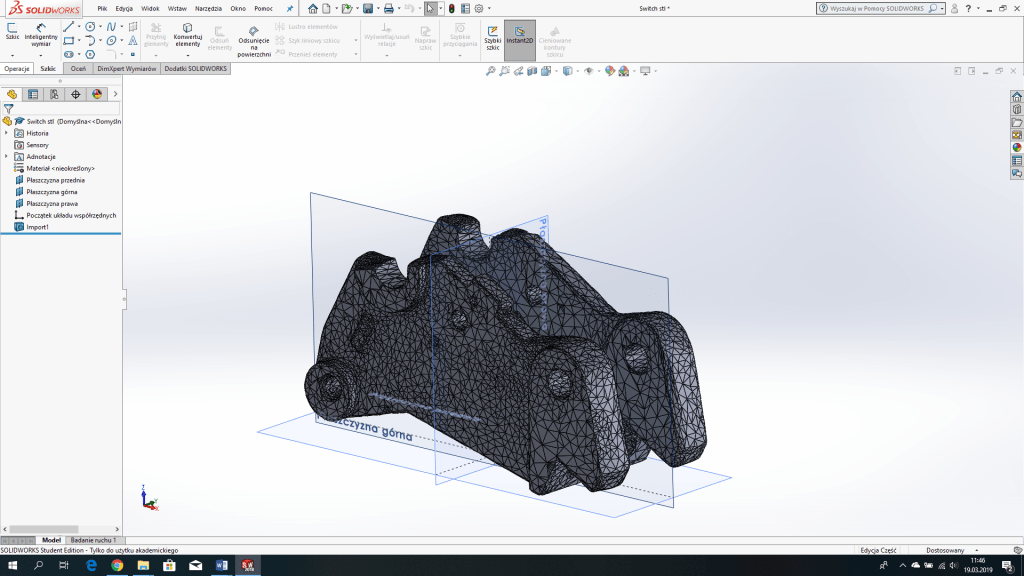This screenshot has height=576, width=1024.
Task: Open the DisplayManager tab in feature panel
Action: (x=97, y=94)
